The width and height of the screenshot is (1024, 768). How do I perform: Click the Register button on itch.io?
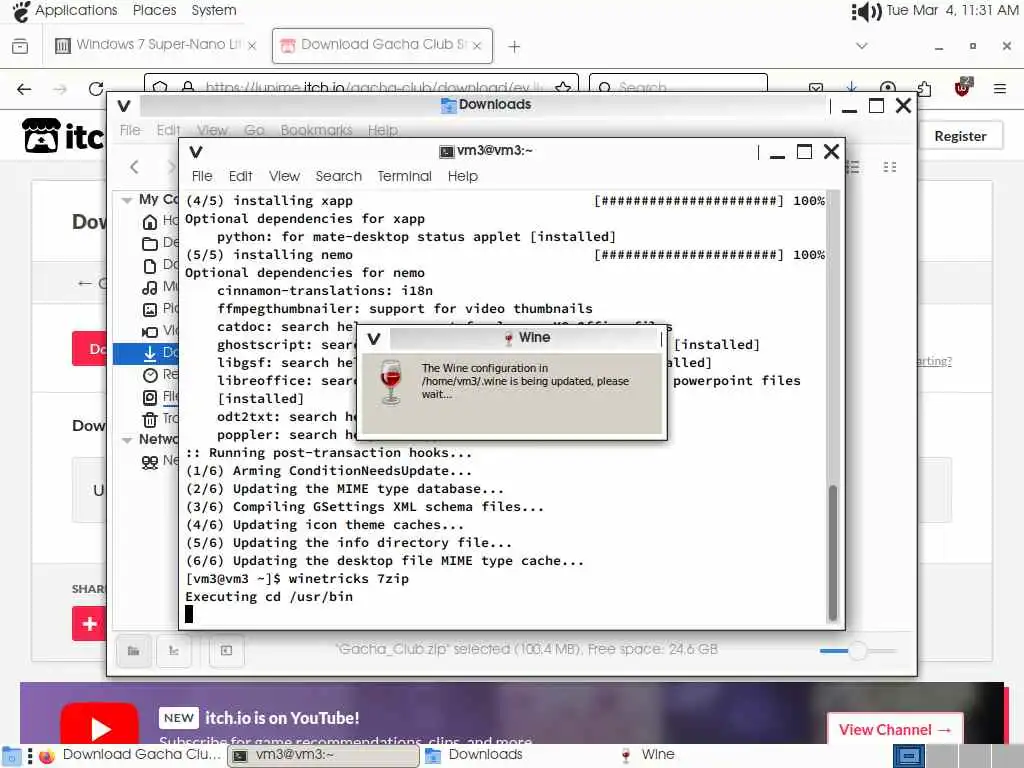click(x=960, y=136)
